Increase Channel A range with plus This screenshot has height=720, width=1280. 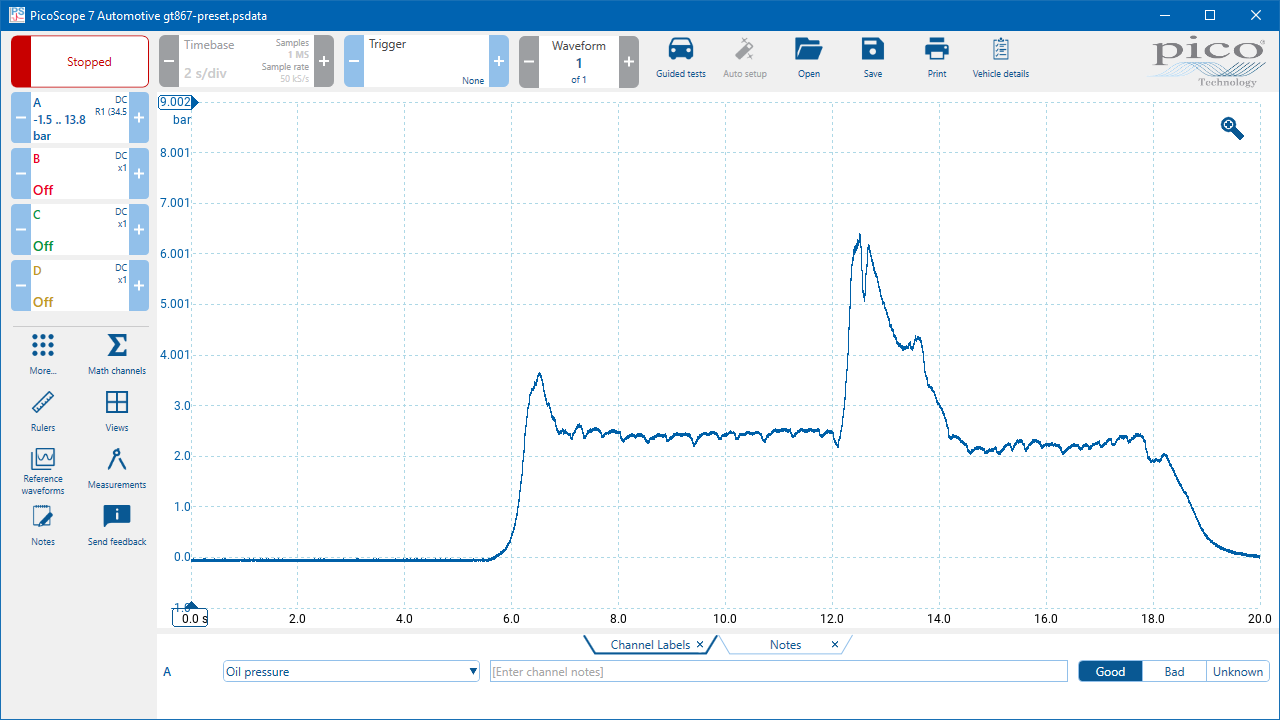139,118
